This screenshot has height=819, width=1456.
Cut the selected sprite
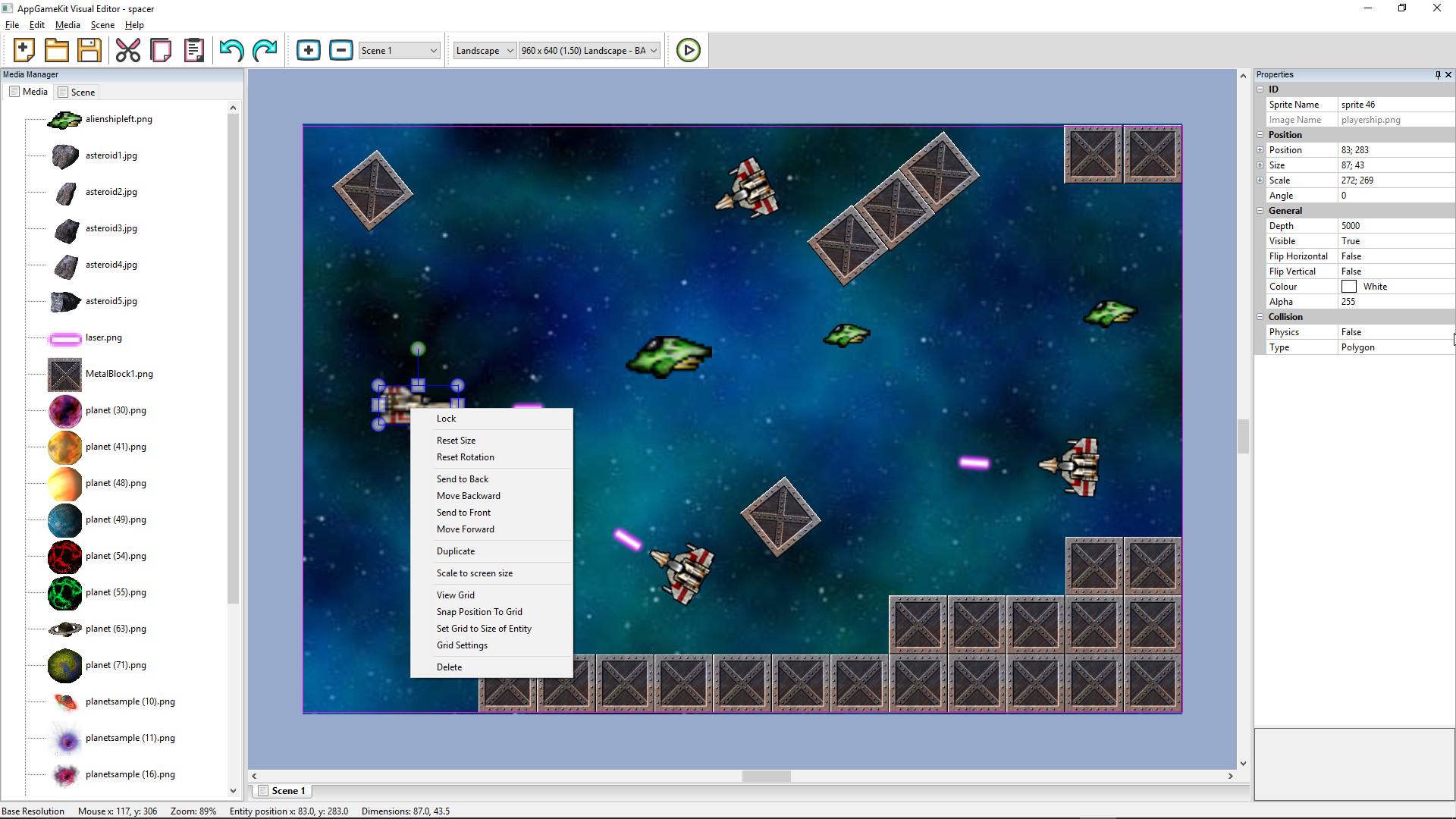(127, 49)
